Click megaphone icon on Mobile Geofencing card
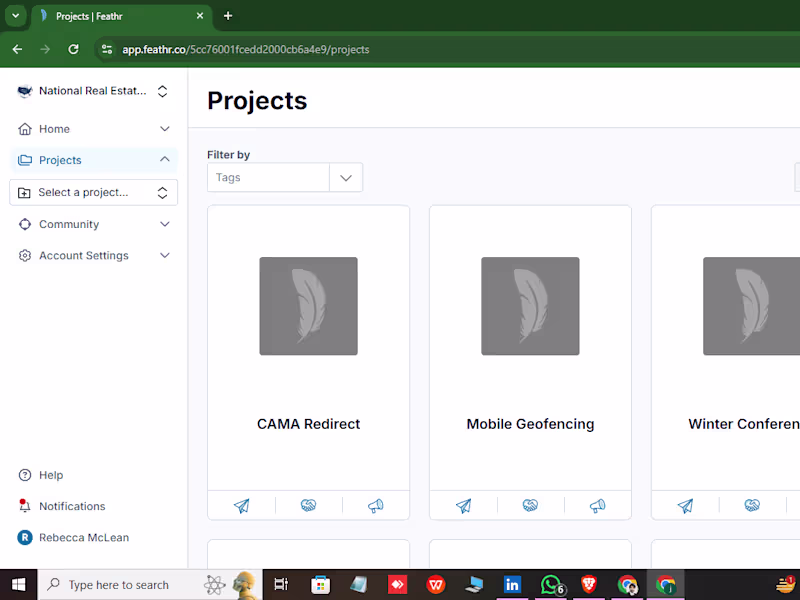Image resolution: width=800 pixels, height=600 pixels. [597, 506]
